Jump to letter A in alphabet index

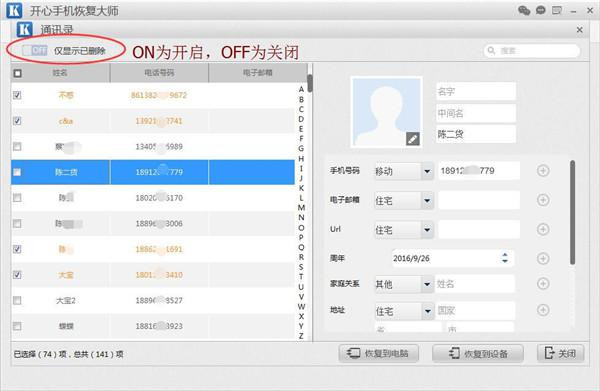point(301,90)
